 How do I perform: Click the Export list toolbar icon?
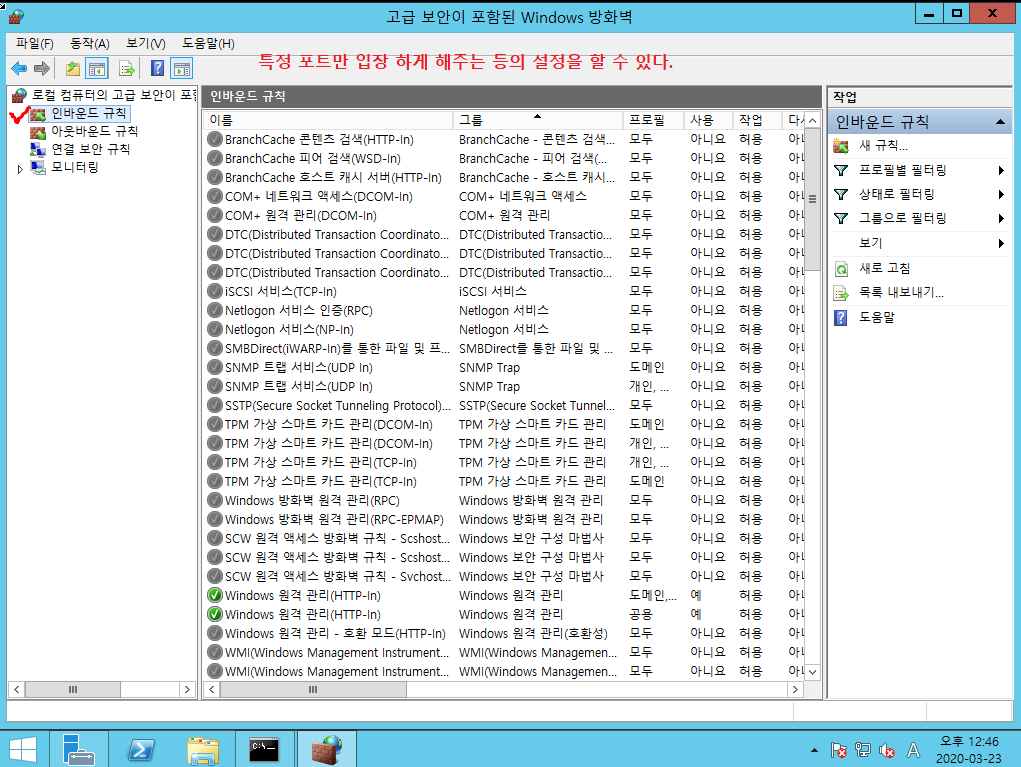126,68
